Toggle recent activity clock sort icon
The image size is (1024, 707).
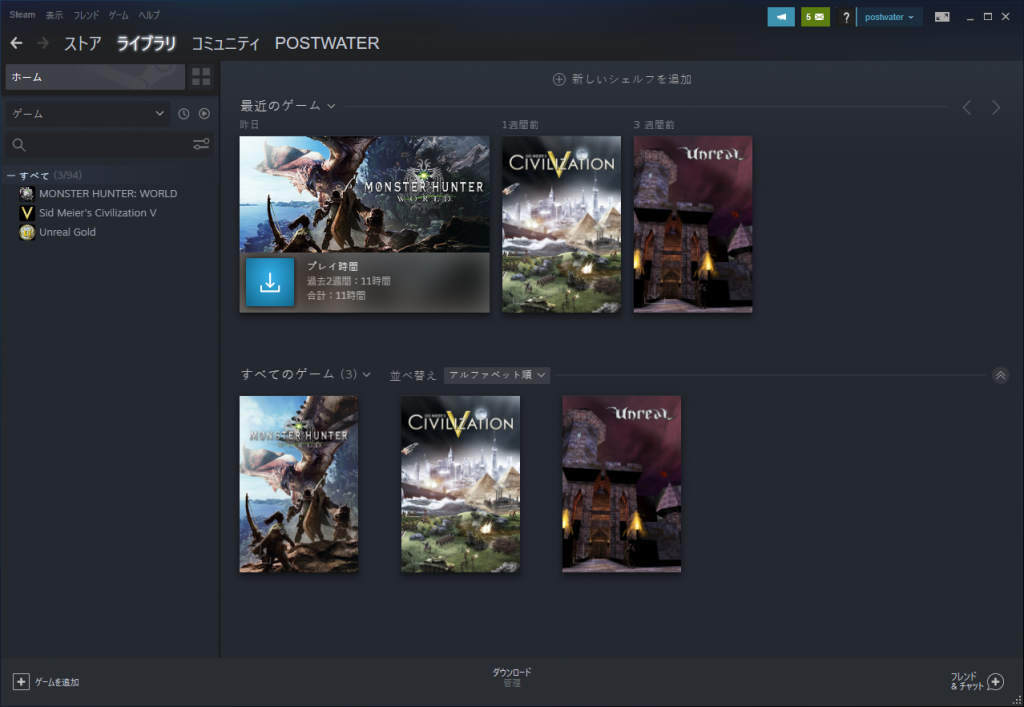[x=184, y=114]
